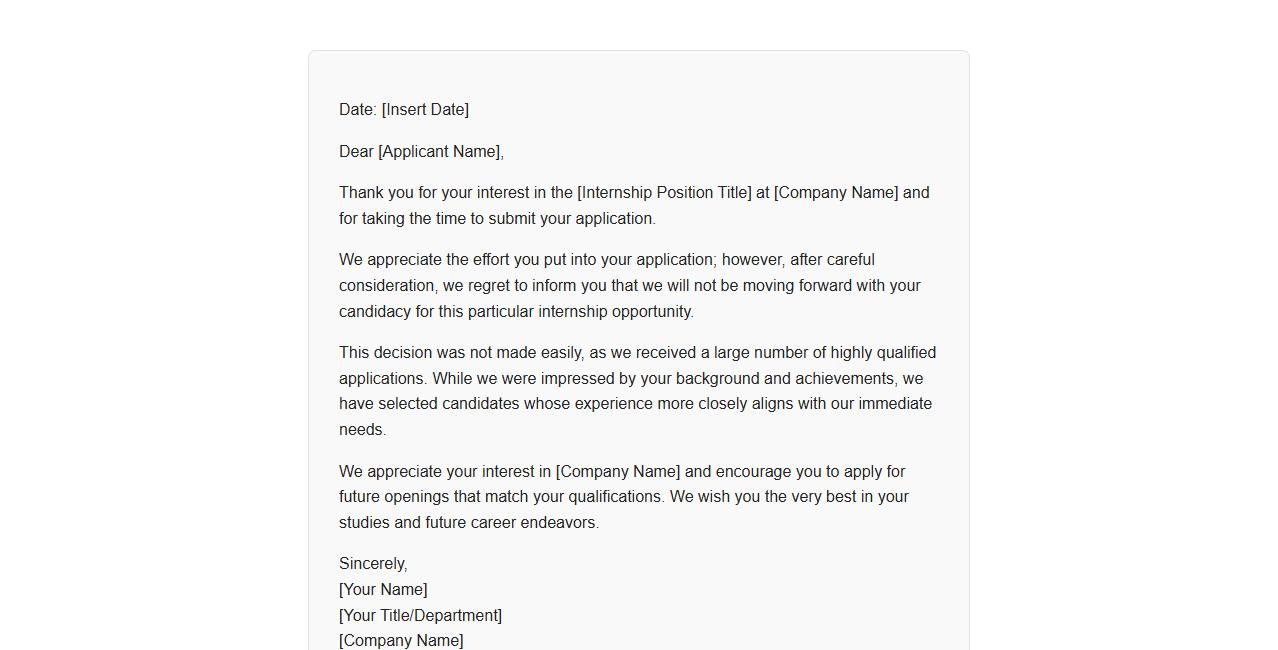Click the [Applicant Name] placeholder in greeting
Viewport: 1278px width, 650px height.
click(440, 152)
